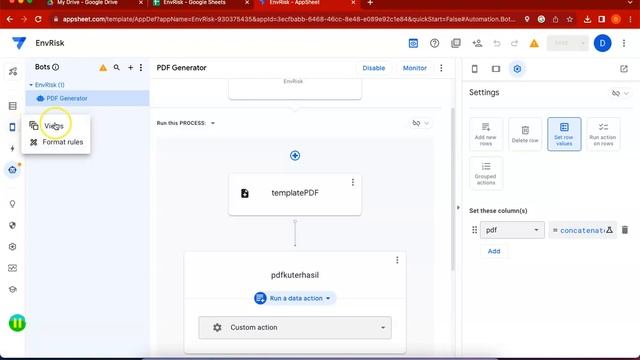This screenshot has width=640, height=360.
Task: Click the Disable bot button
Action: (373, 68)
